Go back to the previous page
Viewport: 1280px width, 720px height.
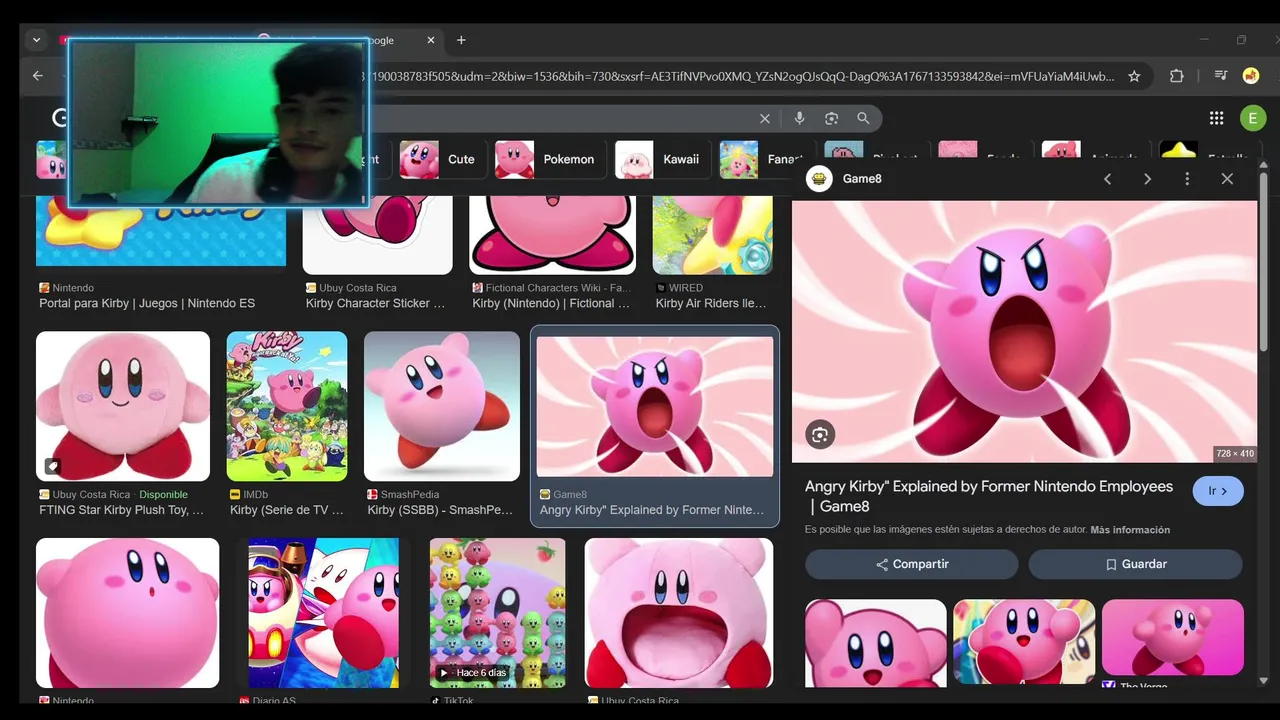[x=38, y=76]
